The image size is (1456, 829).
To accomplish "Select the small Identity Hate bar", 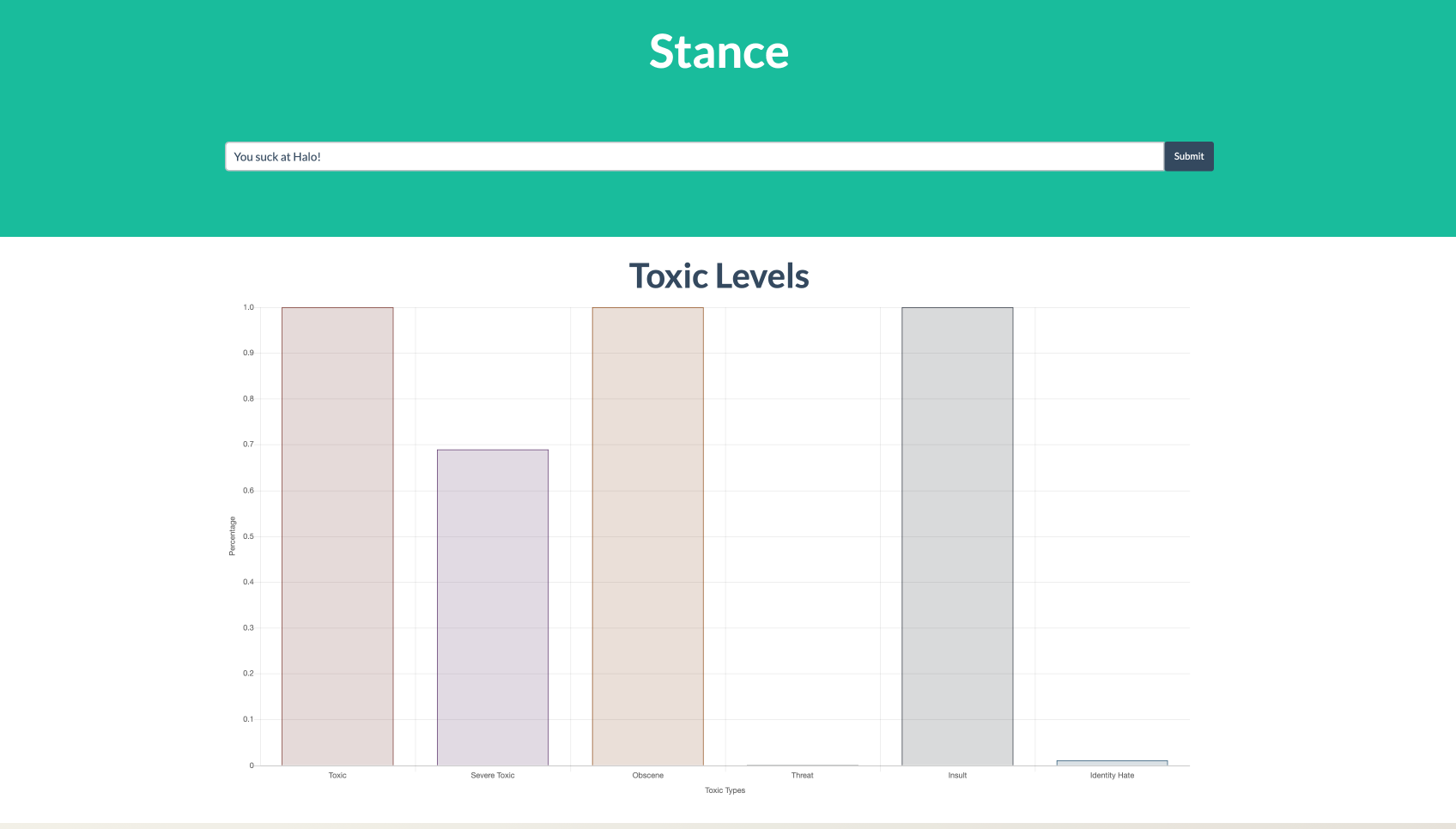I will coord(1112,763).
